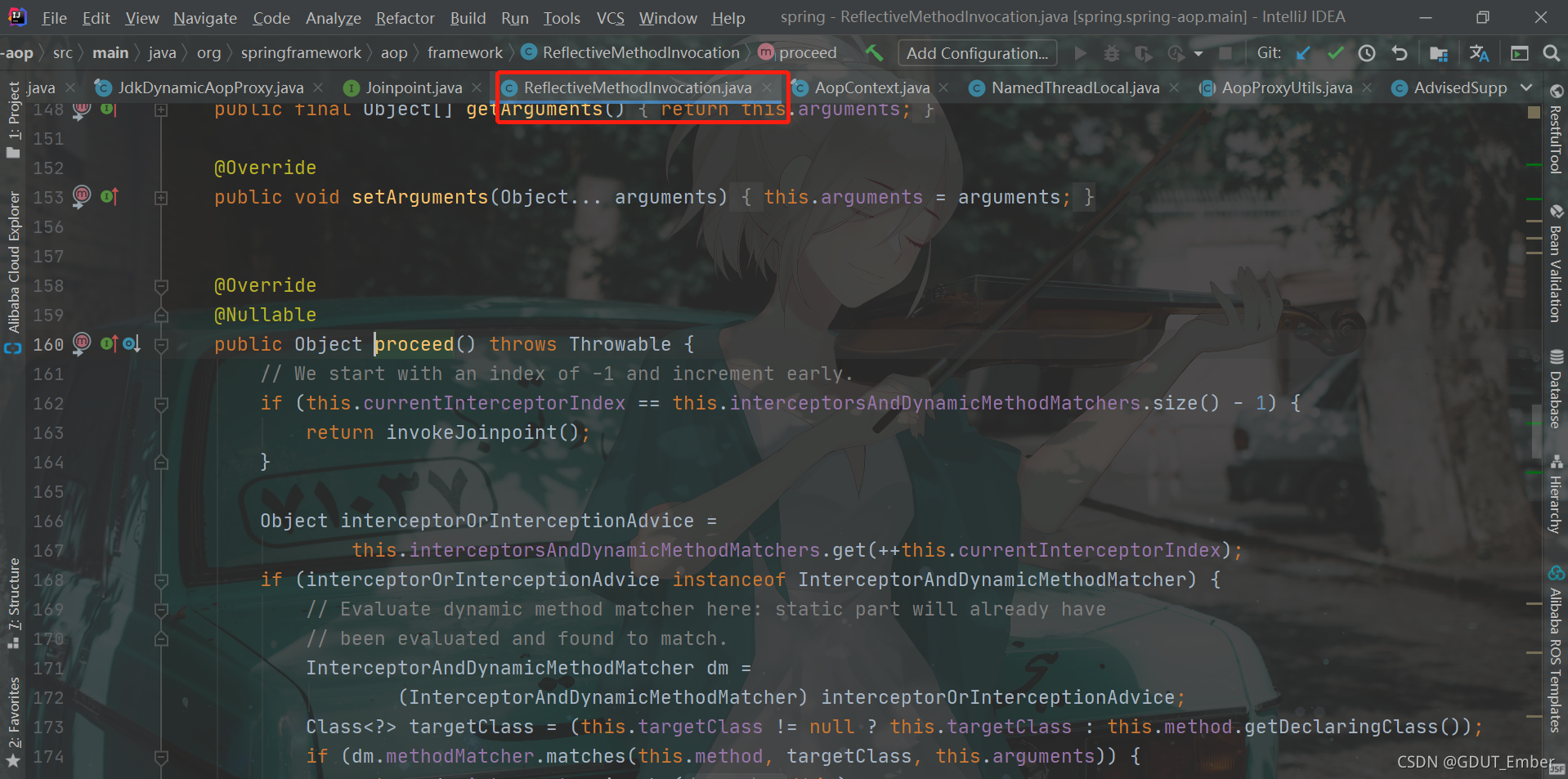This screenshot has height=779, width=1568.
Task: Open the Tools menu
Action: [562, 17]
